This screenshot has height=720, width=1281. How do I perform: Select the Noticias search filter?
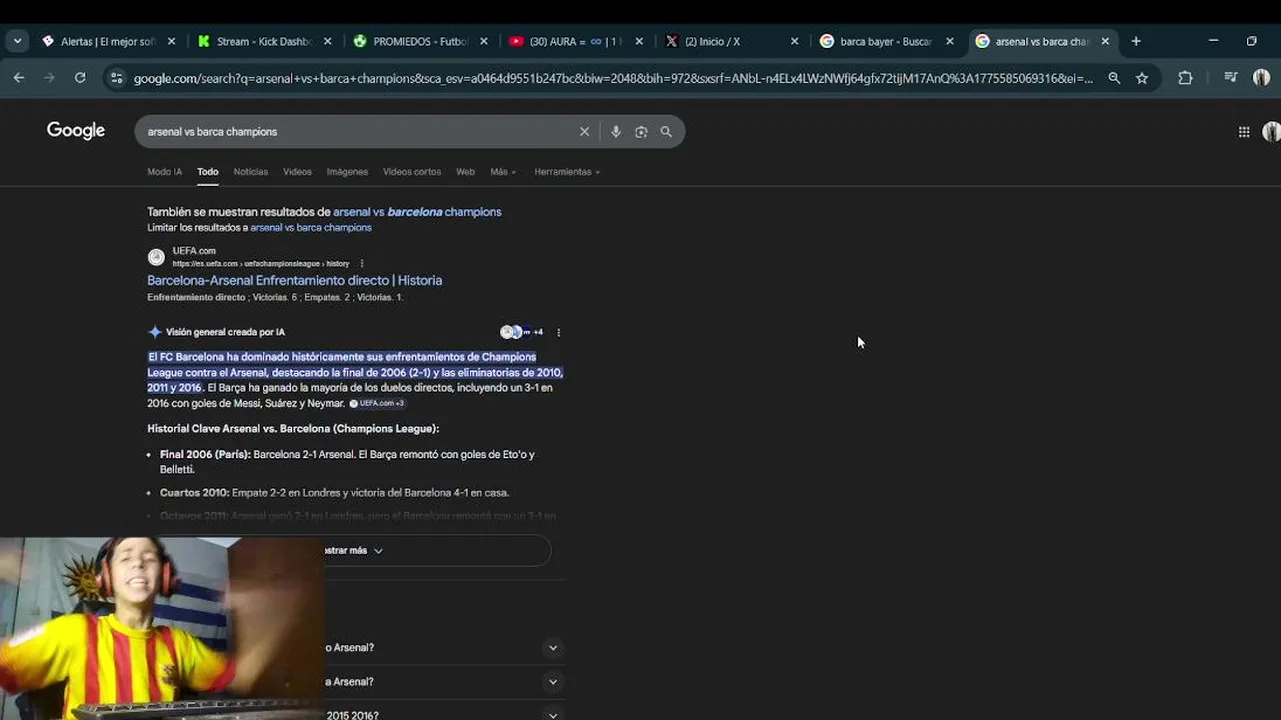(251, 172)
